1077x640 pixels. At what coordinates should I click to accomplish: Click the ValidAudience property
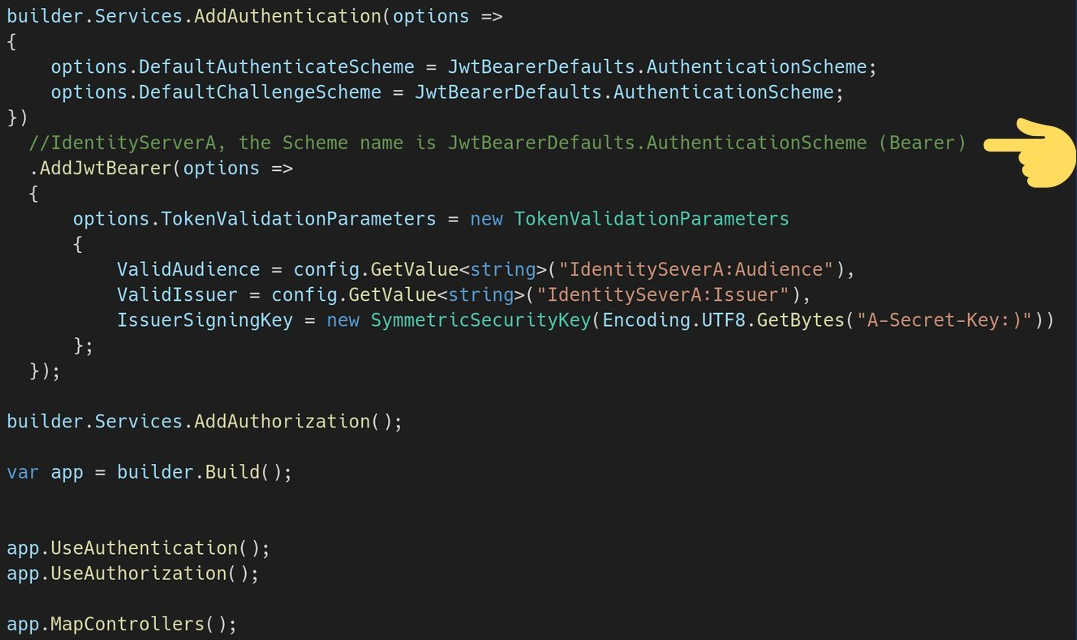click(188, 270)
